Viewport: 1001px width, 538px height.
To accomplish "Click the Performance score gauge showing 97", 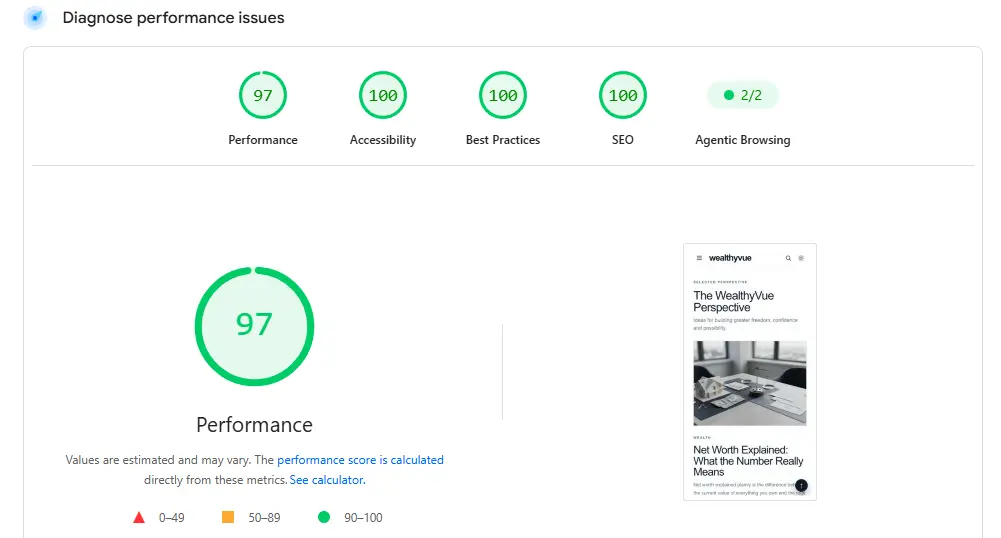I will click(x=262, y=95).
